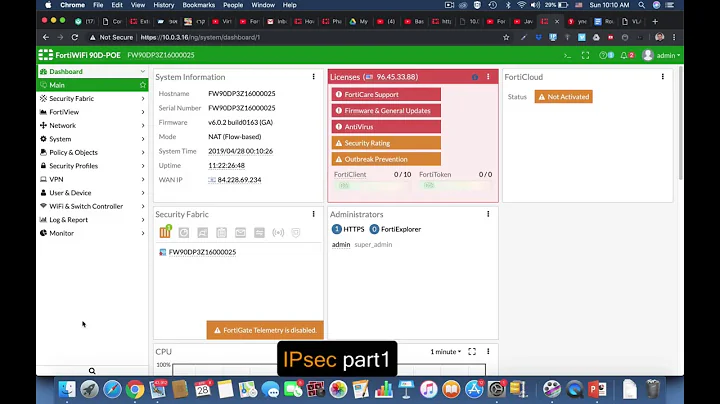Expand Security Fabric menu

[x=92, y=98]
